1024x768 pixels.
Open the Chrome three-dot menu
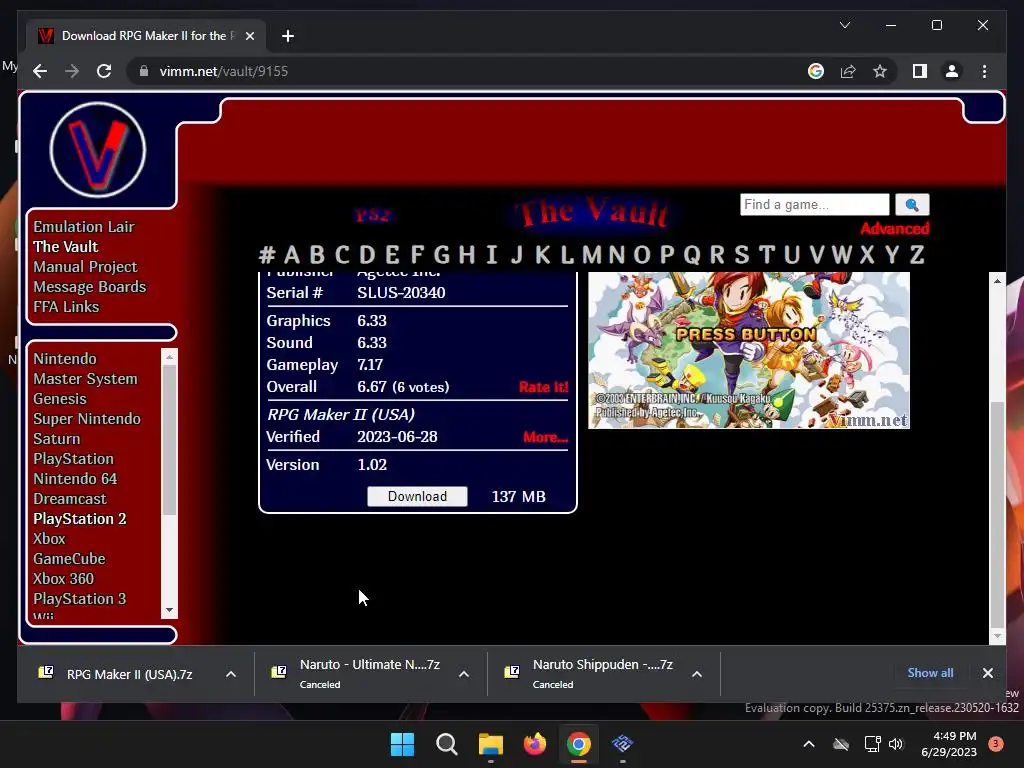984,71
